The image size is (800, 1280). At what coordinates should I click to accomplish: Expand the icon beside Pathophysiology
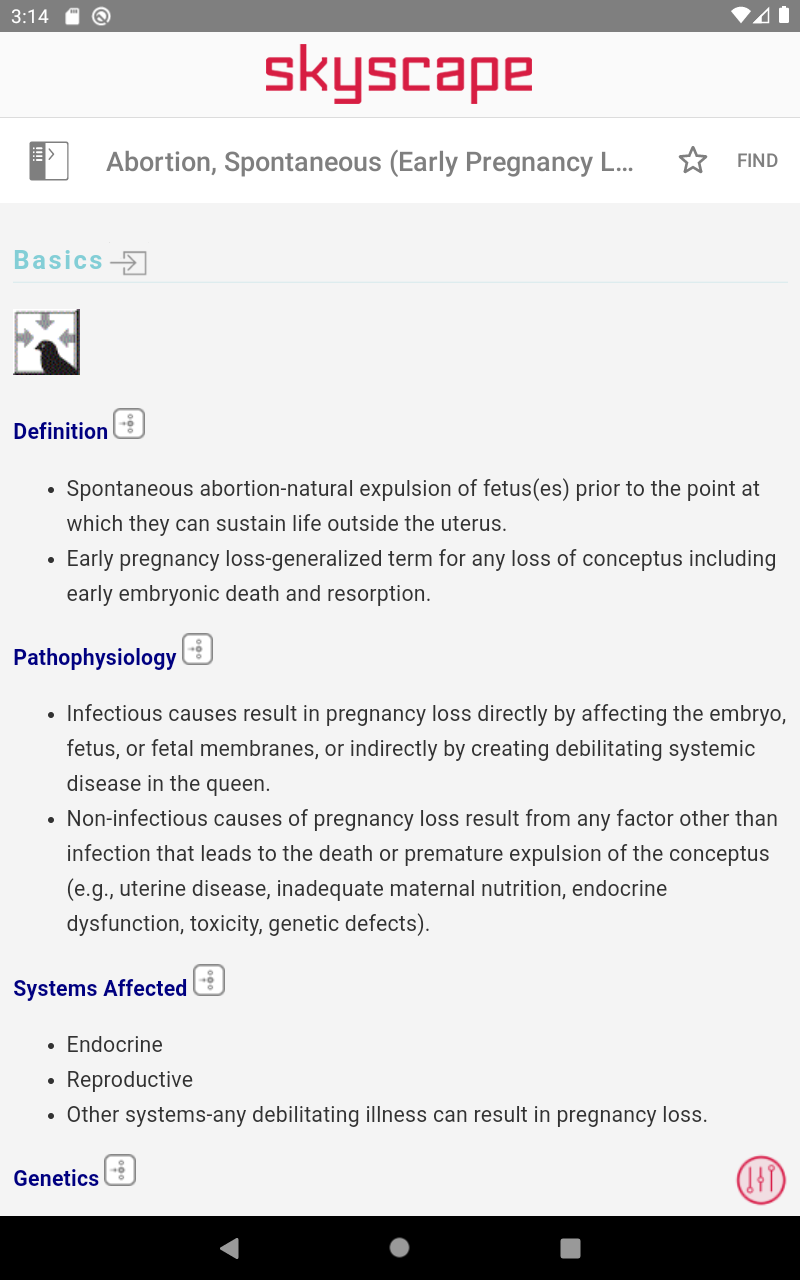coord(197,650)
